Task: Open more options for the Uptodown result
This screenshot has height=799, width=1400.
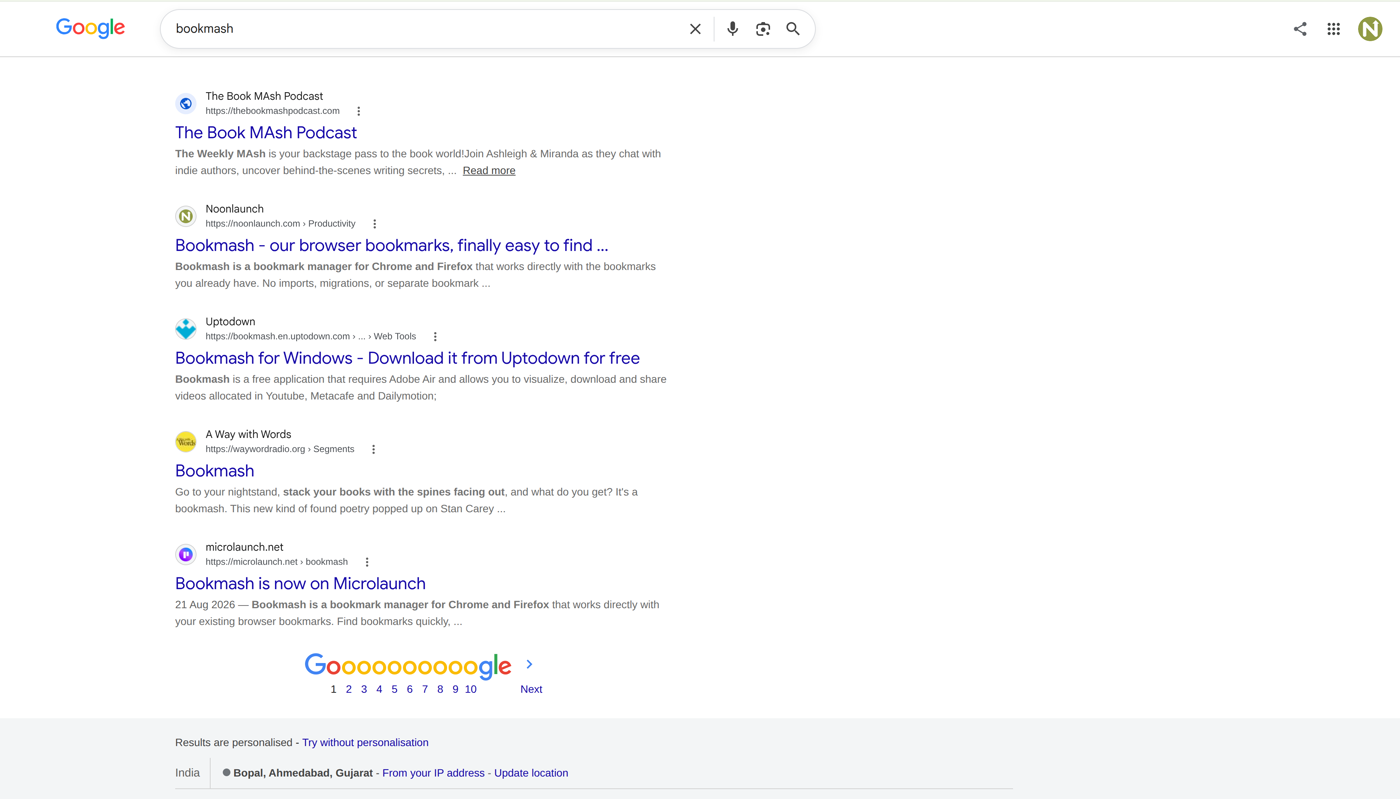Action: (435, 337)
